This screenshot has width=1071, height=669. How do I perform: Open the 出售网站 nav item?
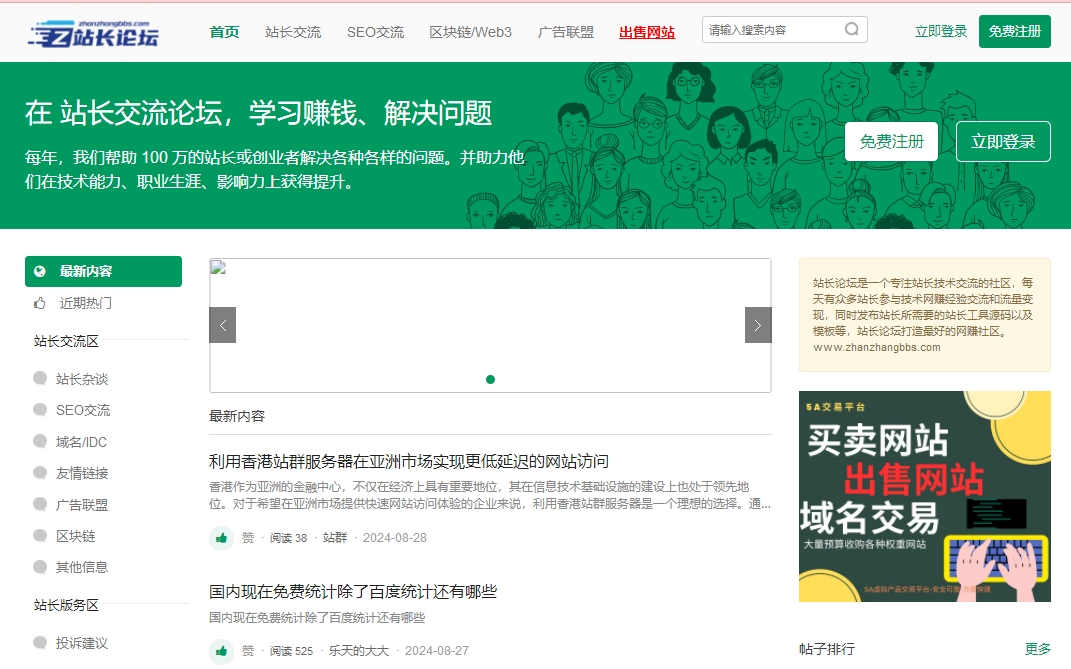point(647,32)
